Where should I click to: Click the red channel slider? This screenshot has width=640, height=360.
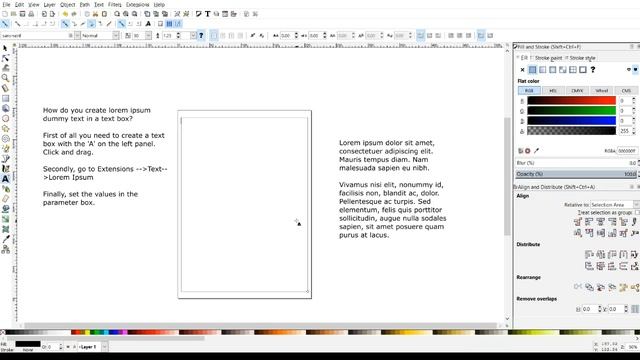tap(571, 100)
